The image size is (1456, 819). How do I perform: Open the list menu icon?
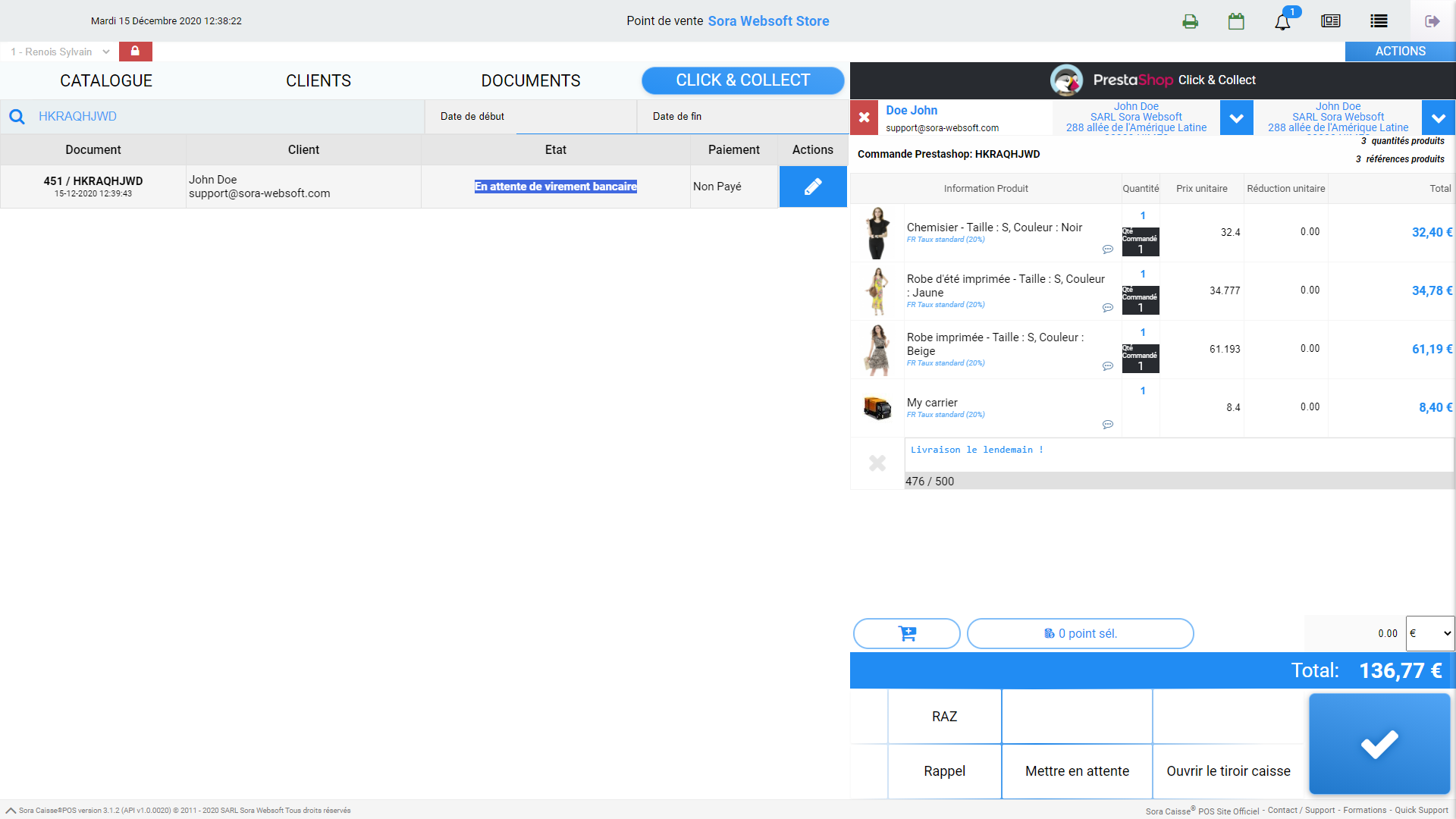tap(1379, 21)
